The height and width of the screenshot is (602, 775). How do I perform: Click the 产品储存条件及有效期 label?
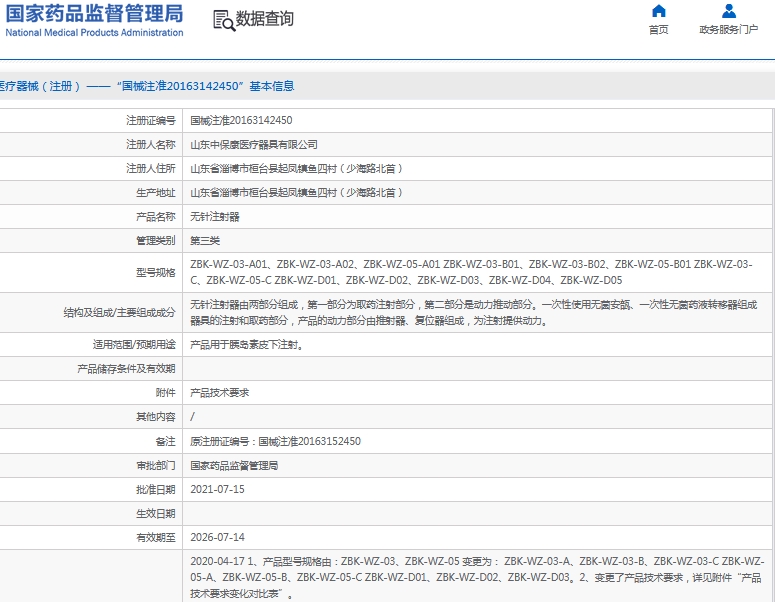tap(126, 369)
